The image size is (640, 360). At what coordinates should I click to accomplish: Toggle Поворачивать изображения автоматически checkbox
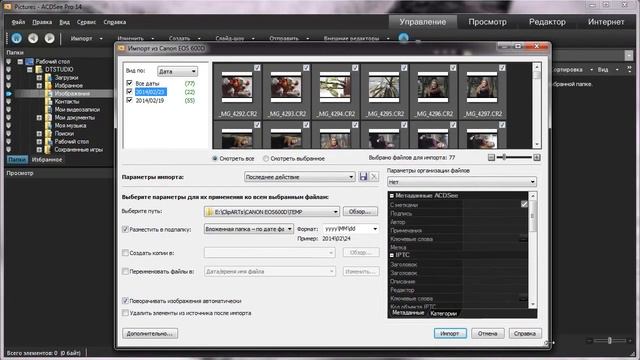coord(125,301)
